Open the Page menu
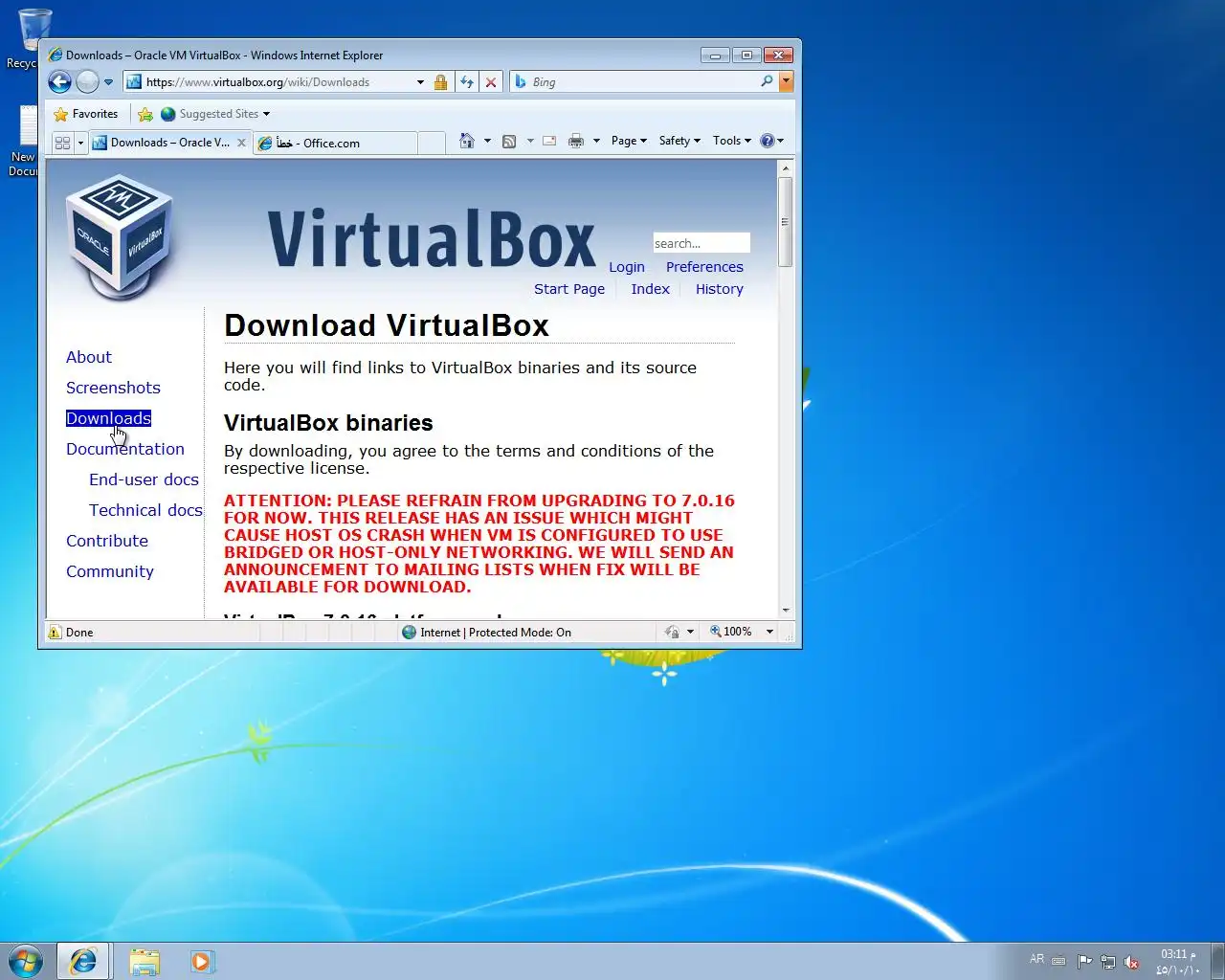Screen dimensions: 1225x980 tap(629, 141)
